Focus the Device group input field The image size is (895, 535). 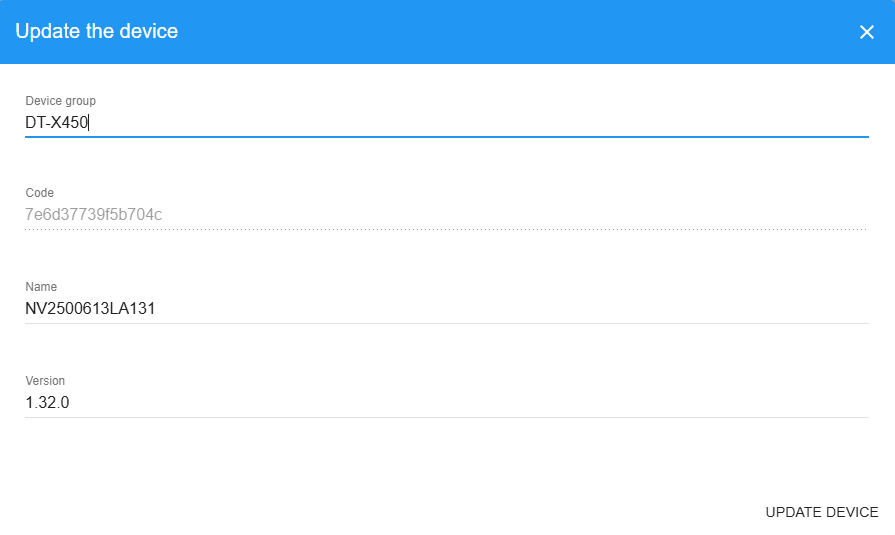446,123
